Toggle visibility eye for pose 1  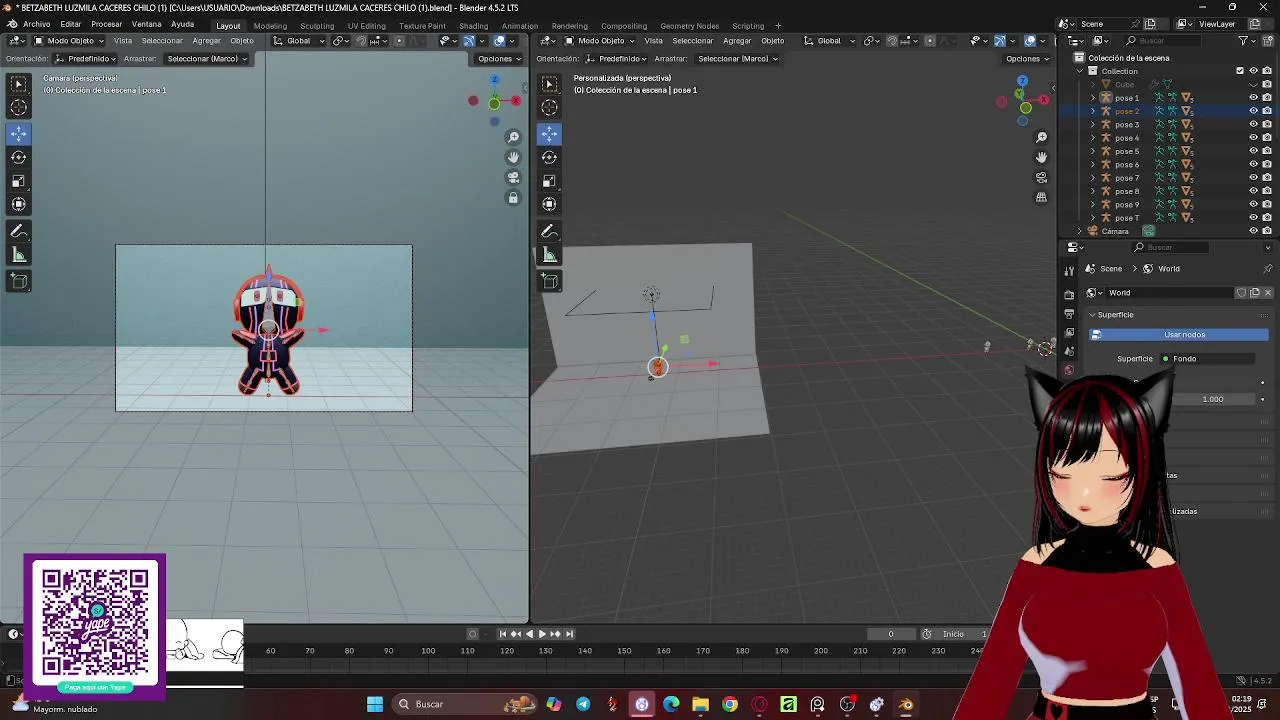(1253, 98)
